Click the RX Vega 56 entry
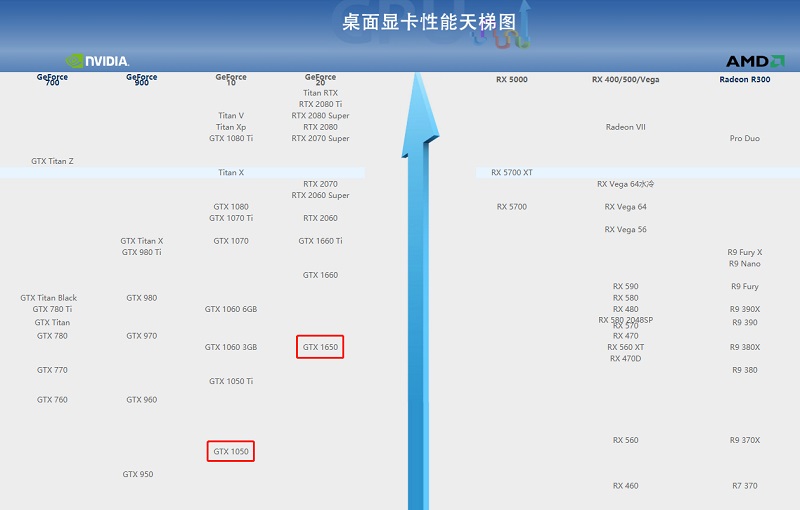 (x=626, y=230)
